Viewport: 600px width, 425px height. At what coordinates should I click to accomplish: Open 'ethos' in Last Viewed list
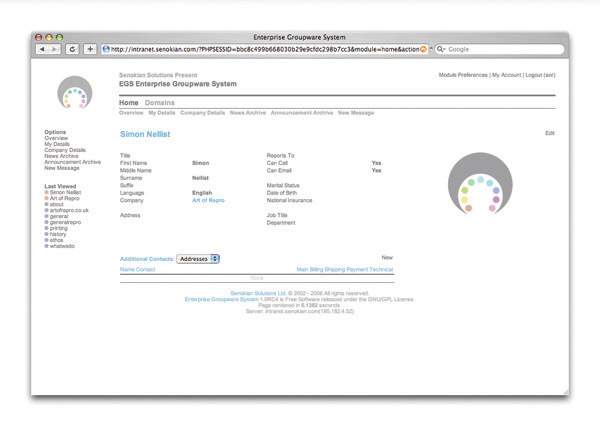point(56,240)
